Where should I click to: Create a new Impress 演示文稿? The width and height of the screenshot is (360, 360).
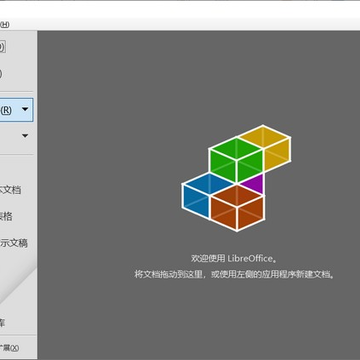(x=14, y=243)
